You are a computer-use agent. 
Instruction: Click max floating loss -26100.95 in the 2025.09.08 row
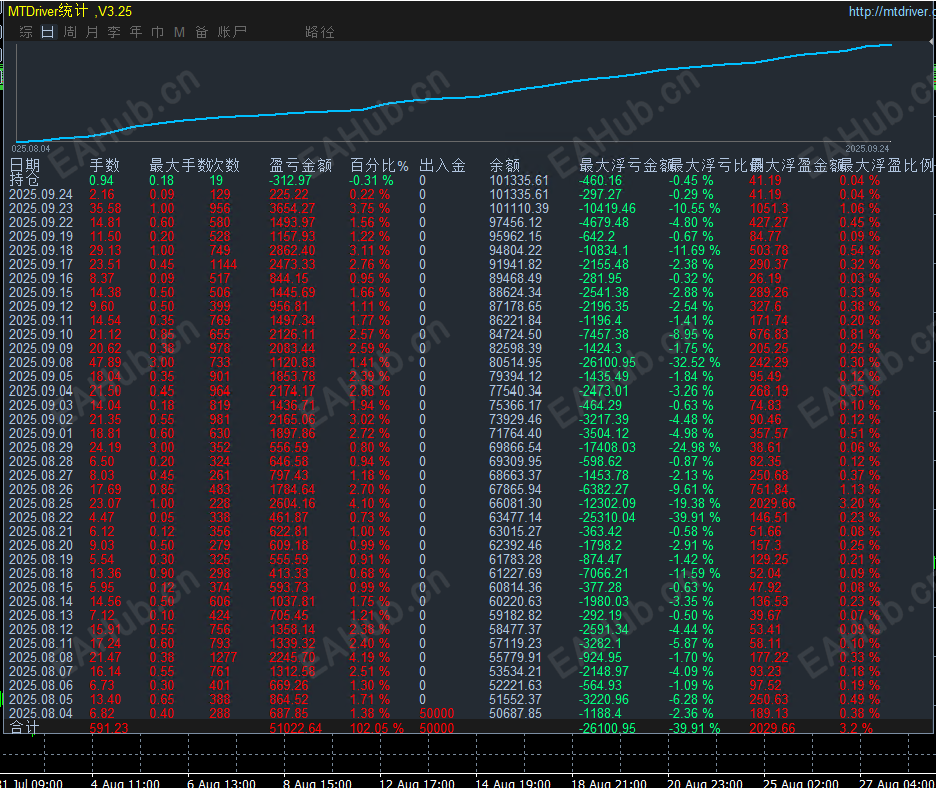(x=607, y=362)
